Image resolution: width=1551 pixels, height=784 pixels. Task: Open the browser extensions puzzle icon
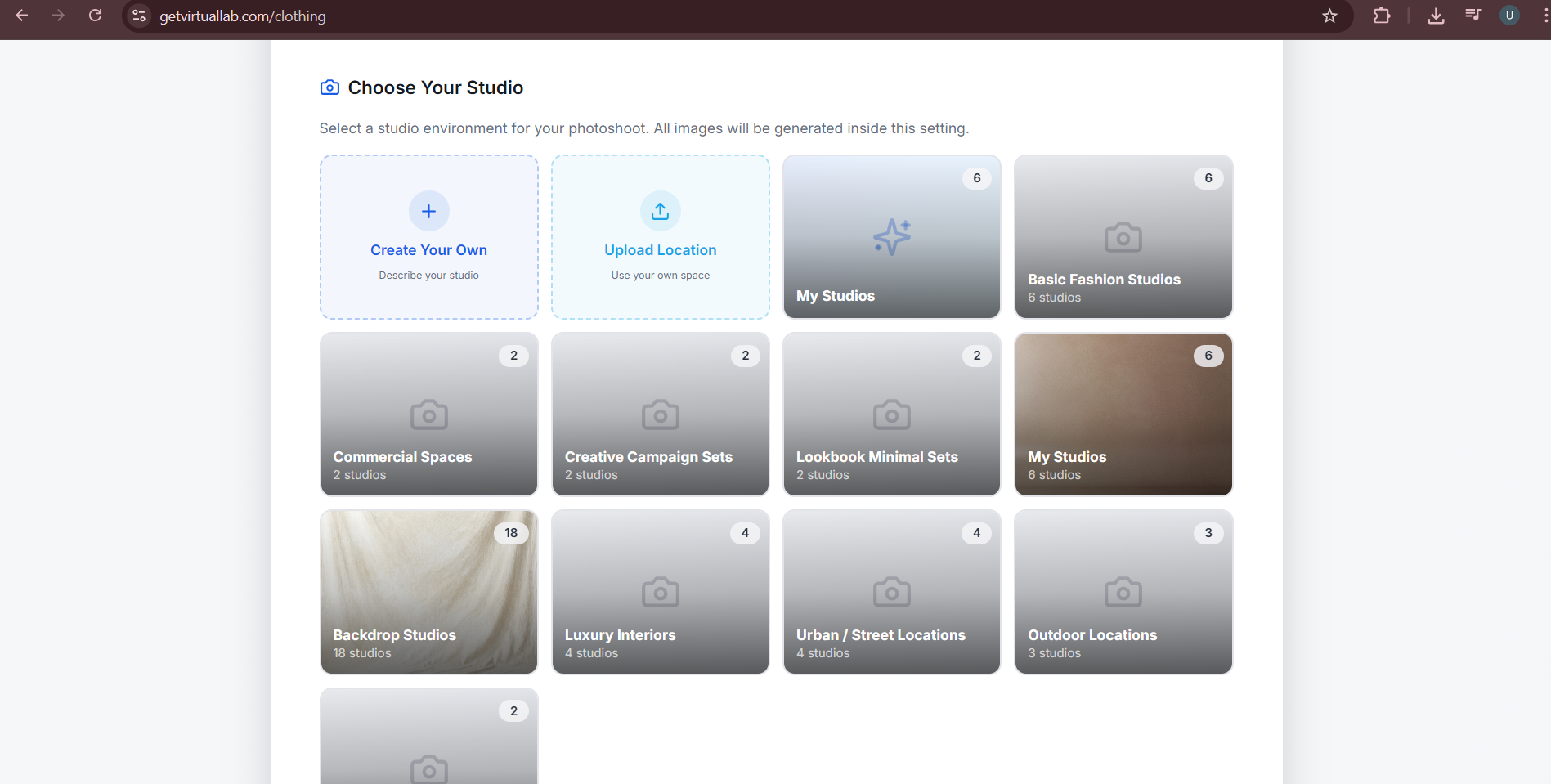tap(1382, 16)
